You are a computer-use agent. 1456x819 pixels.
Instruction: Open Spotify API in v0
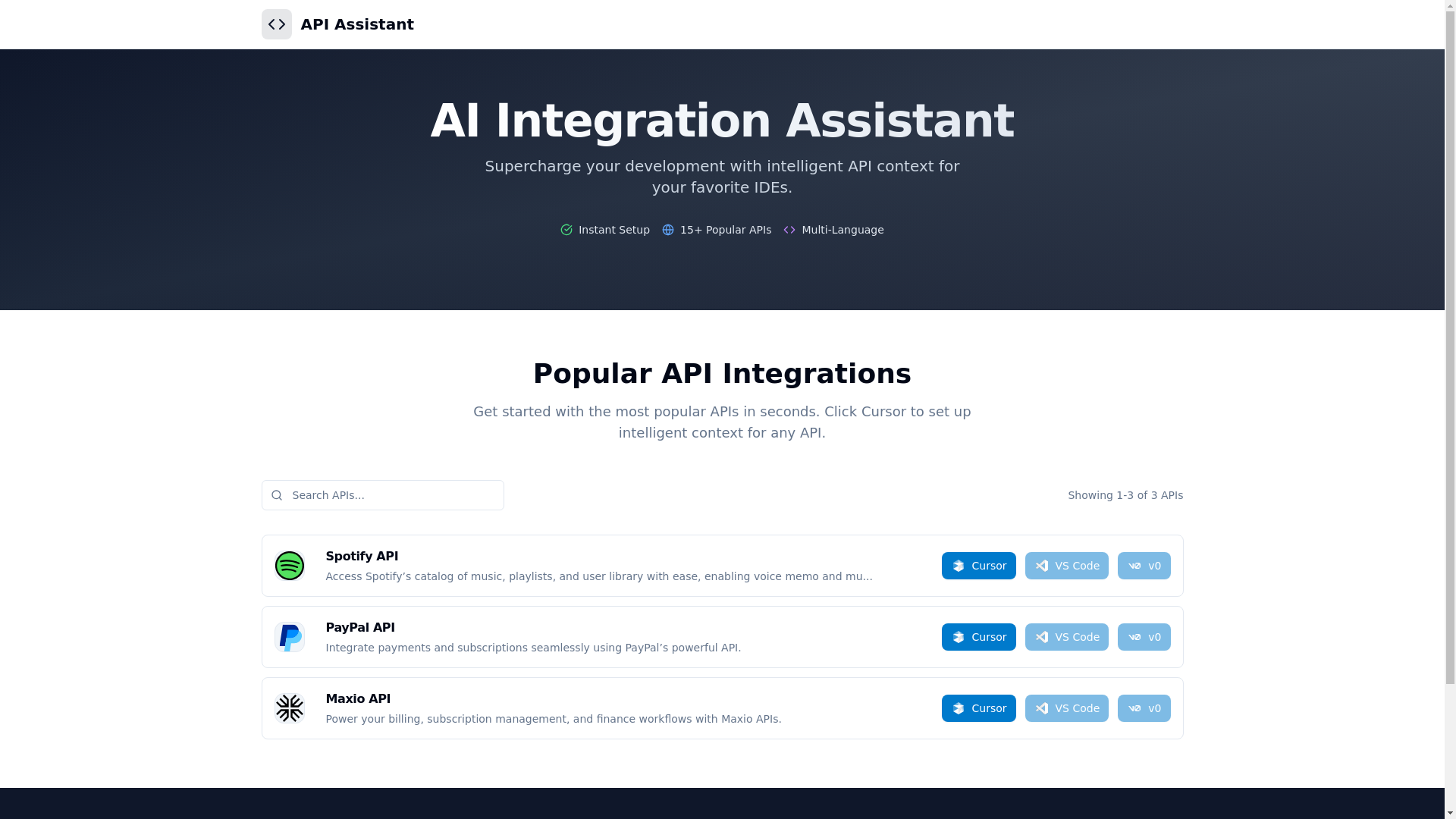(x=1144, y=566)
